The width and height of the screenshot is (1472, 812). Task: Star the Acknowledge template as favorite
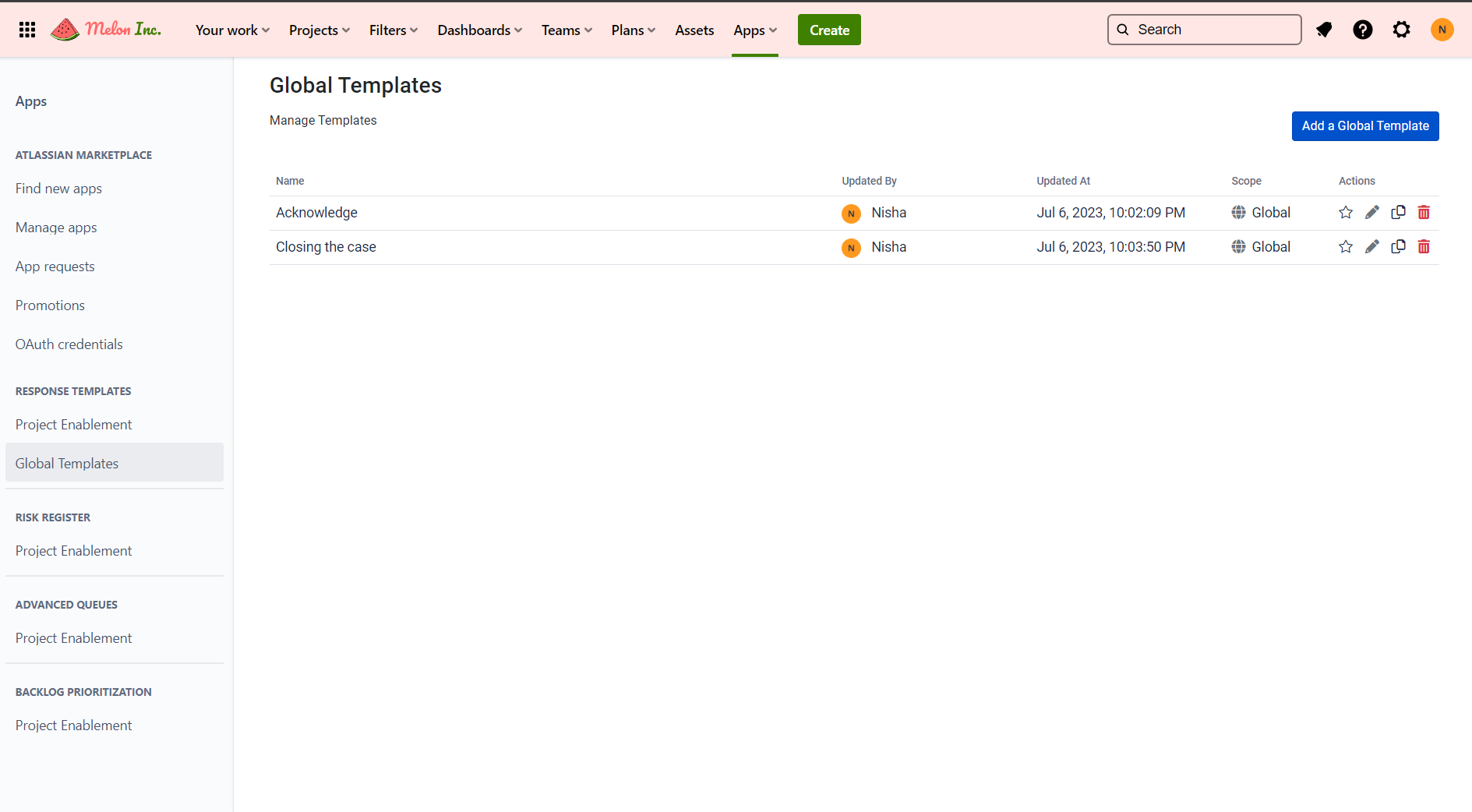[1346, 213]
